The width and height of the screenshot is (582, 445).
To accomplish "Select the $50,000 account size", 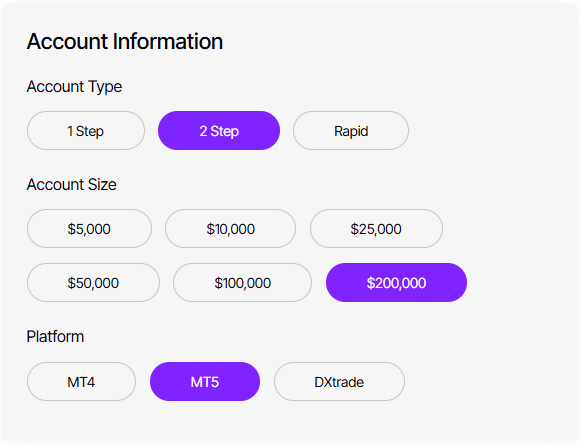I will [93, 283].
